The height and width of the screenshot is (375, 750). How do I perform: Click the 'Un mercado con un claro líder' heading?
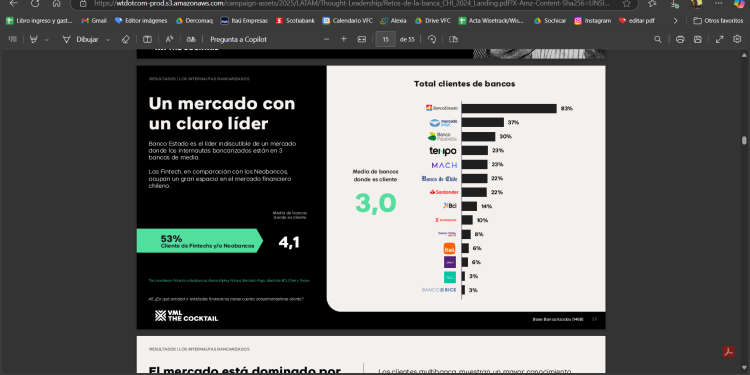point(221,113)
